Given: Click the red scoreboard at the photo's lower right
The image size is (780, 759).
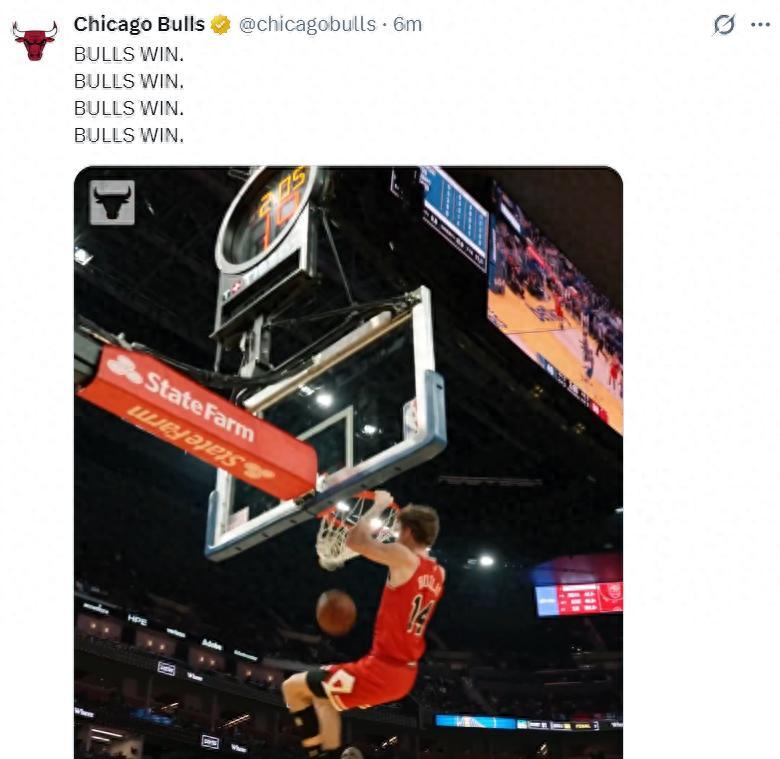Looking at the screenshot, I should point(580,598).
